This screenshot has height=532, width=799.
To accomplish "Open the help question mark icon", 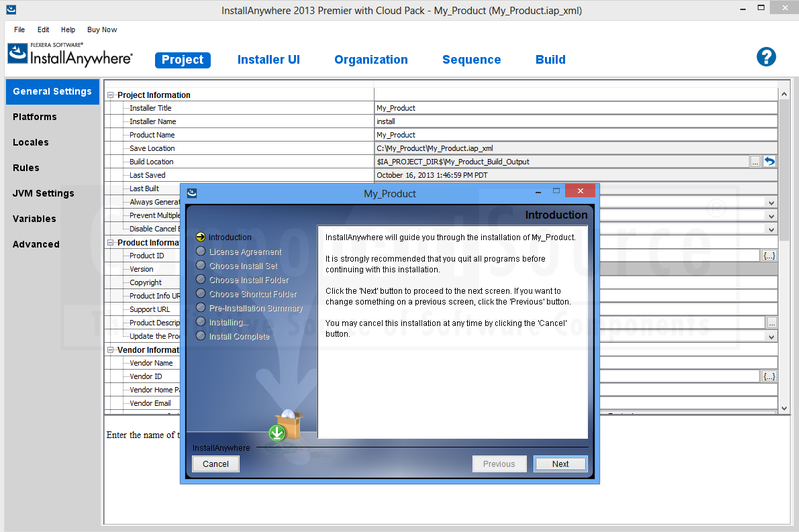I will [766, 57].
